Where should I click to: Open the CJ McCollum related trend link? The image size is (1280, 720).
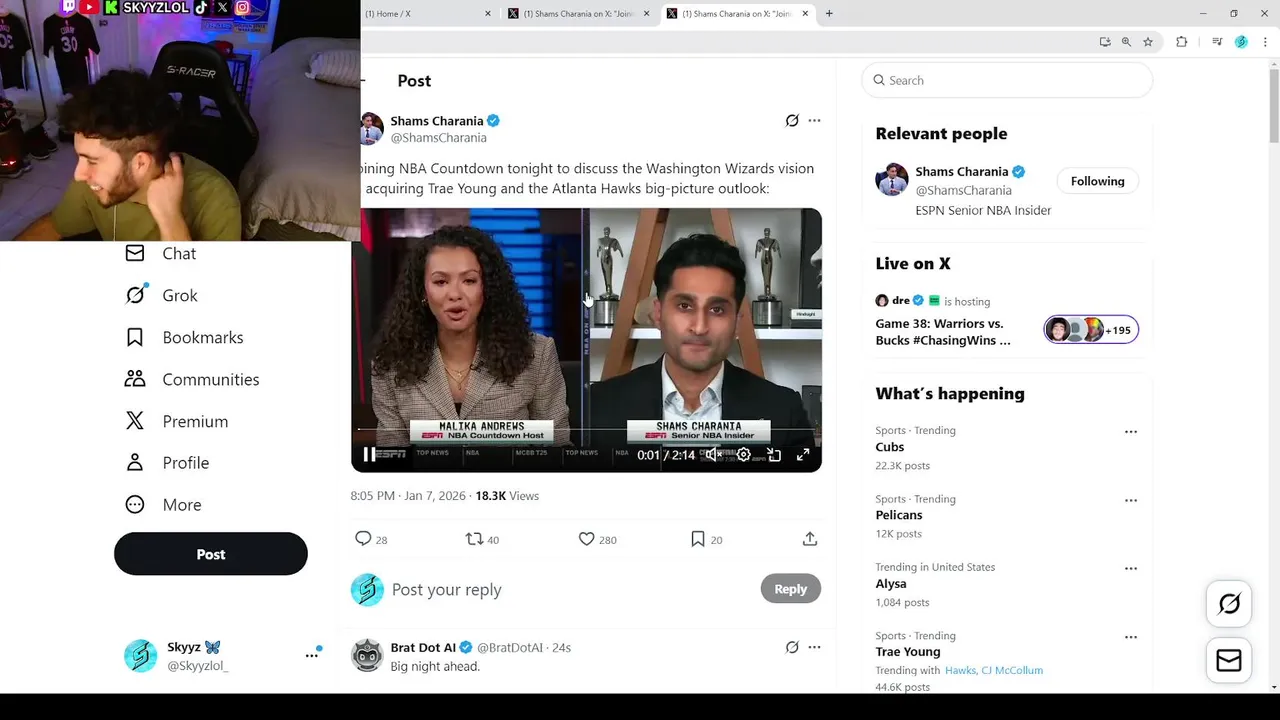tap(1012, 670)
